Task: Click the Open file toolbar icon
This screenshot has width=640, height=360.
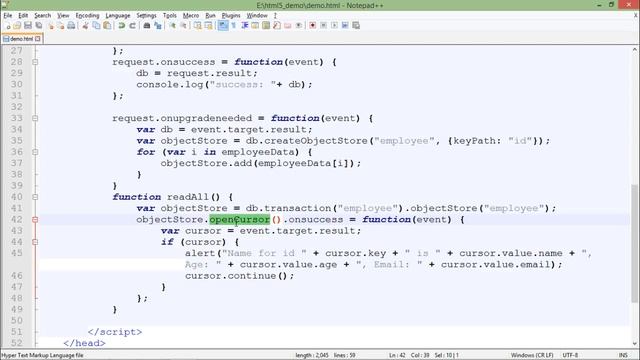Action: [x=17, y=25]
